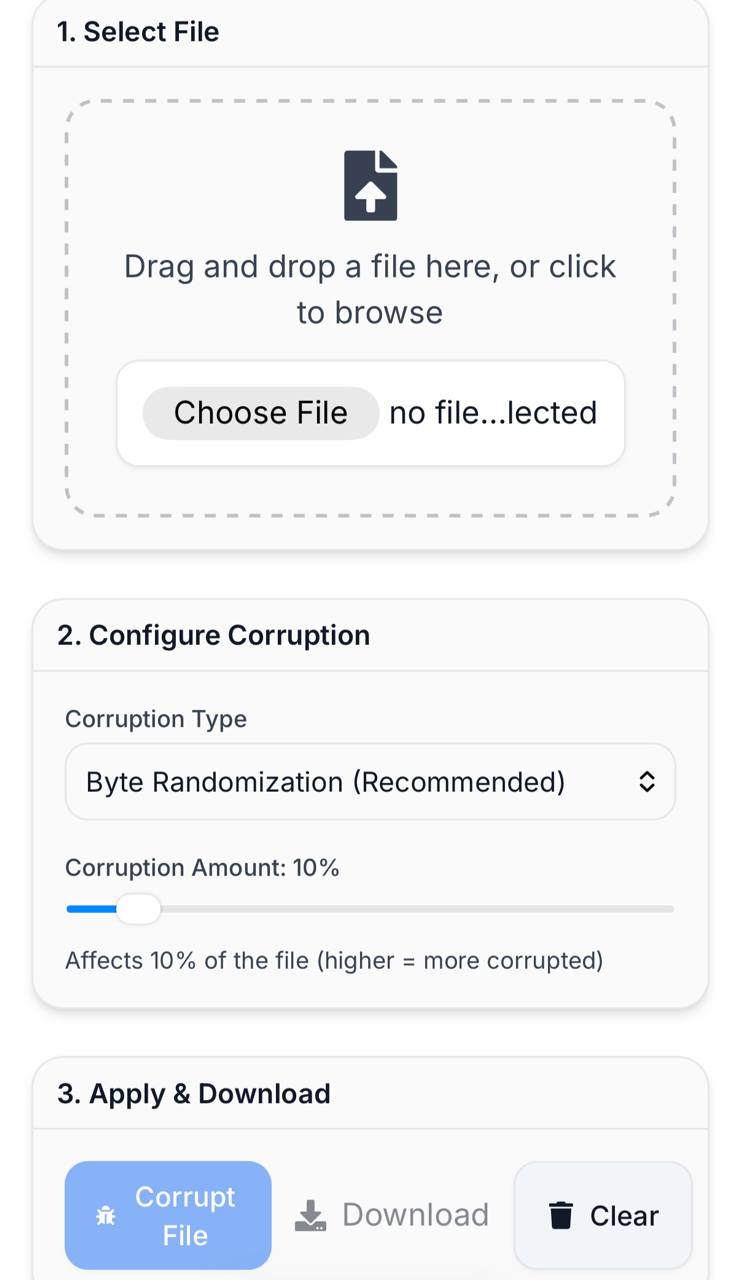Click the trash can icon

(x=561, y=1216)
